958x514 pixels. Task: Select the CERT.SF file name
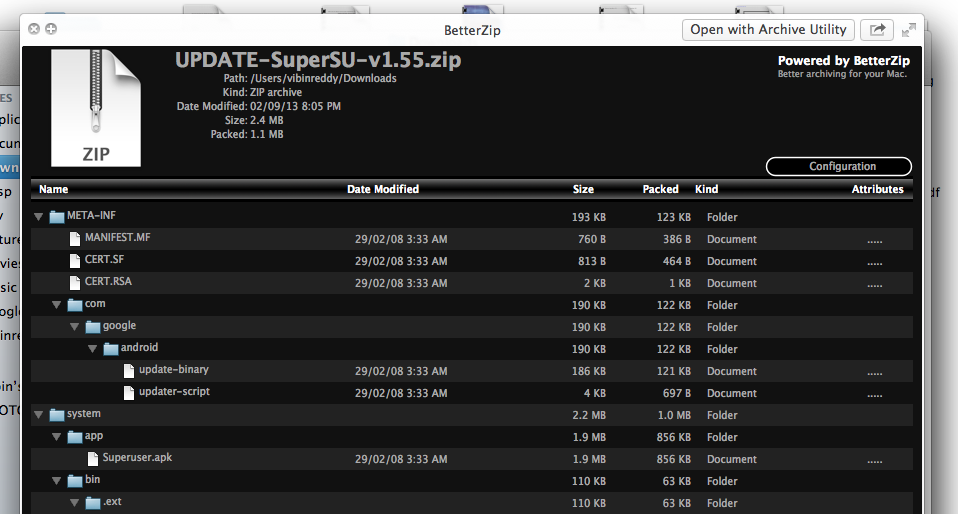click(104, 259)
